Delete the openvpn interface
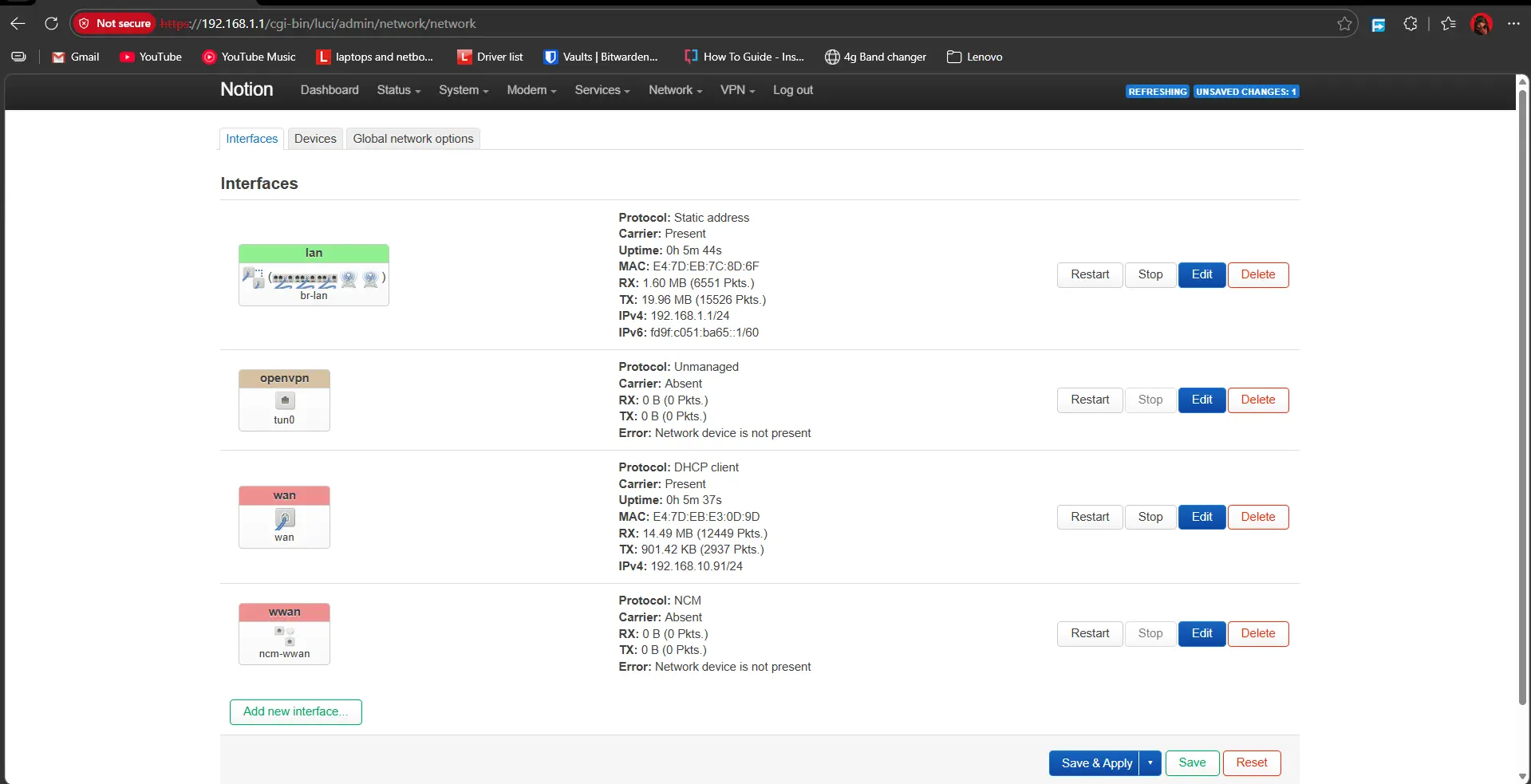This screenshot has height=784, width=1531. click(x=1258, y=400)
